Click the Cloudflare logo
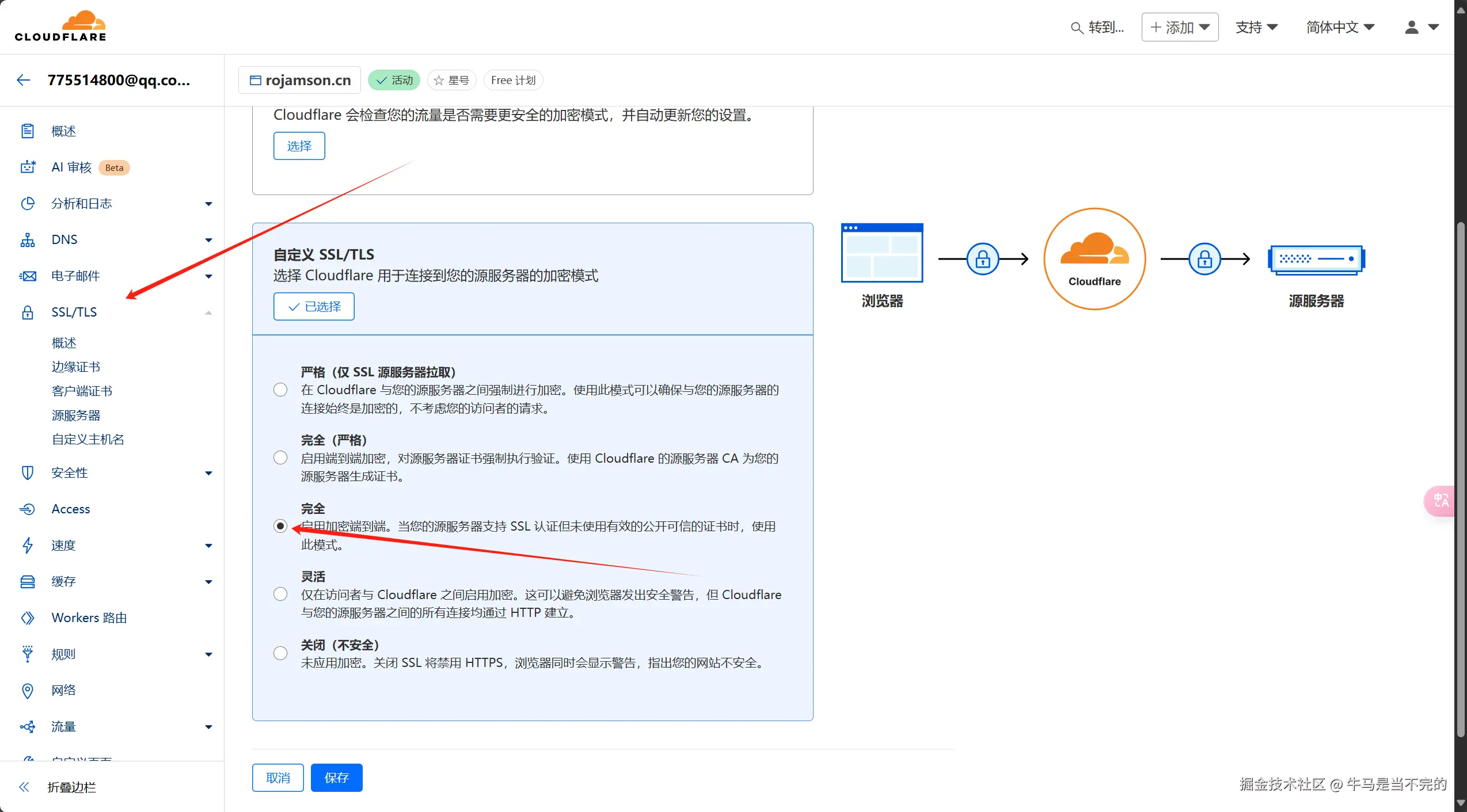 click(60, 26)
